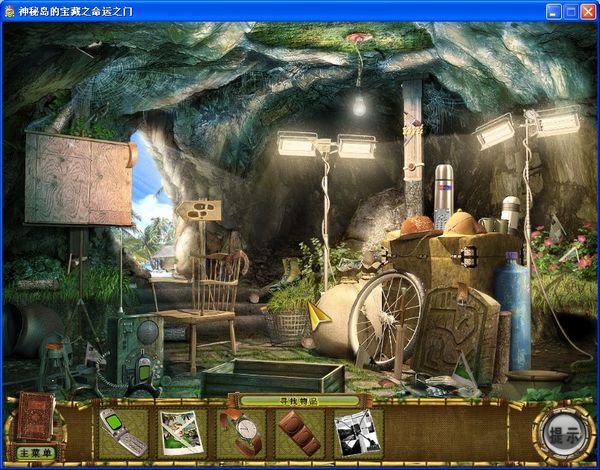The image size is (600, 470).
Task: Click the plywood board on the stand
Action: pyautogui.click(x=78, y=179)
